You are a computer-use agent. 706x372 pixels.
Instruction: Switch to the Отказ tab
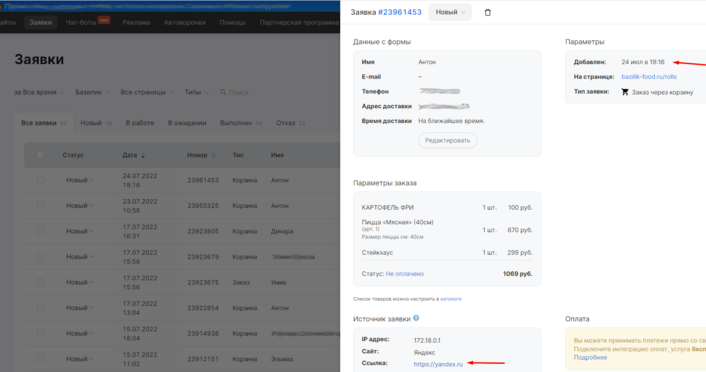[x=290, y=123]
